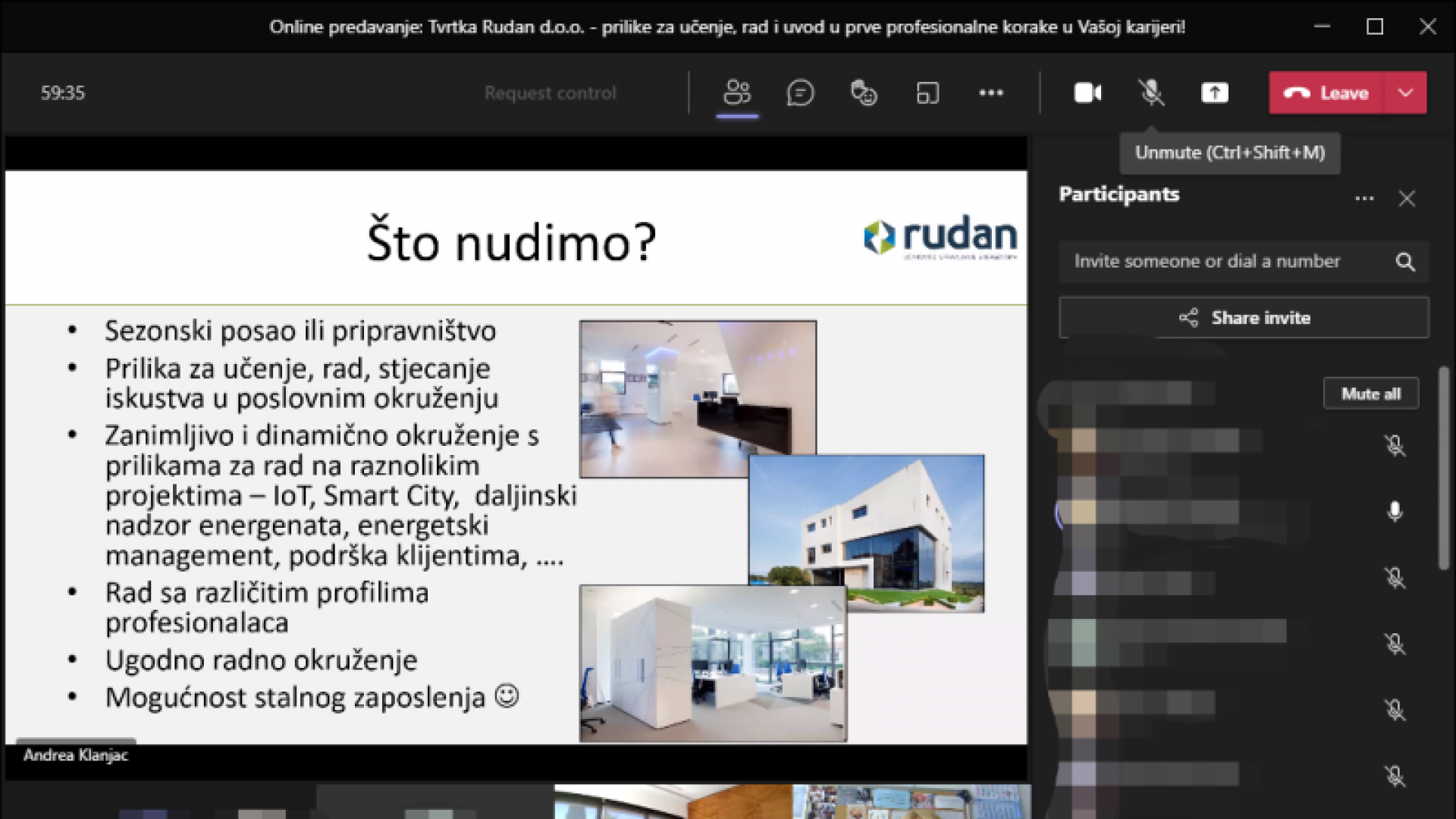Click the search icon in invite field
Screen dimensions: 1456x819
[x=1405, y=262]
